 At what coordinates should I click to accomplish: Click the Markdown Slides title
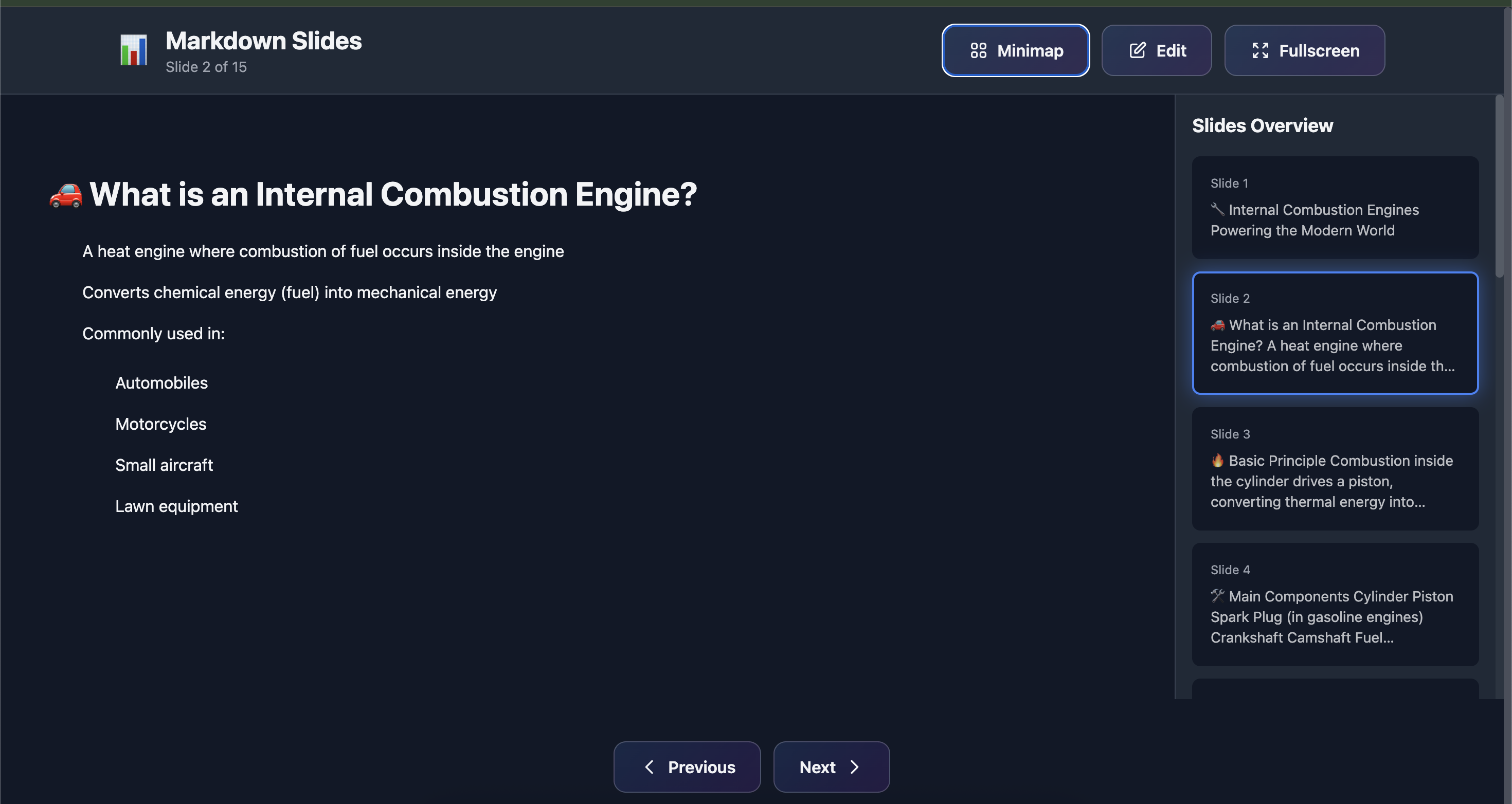click(263, 41)
